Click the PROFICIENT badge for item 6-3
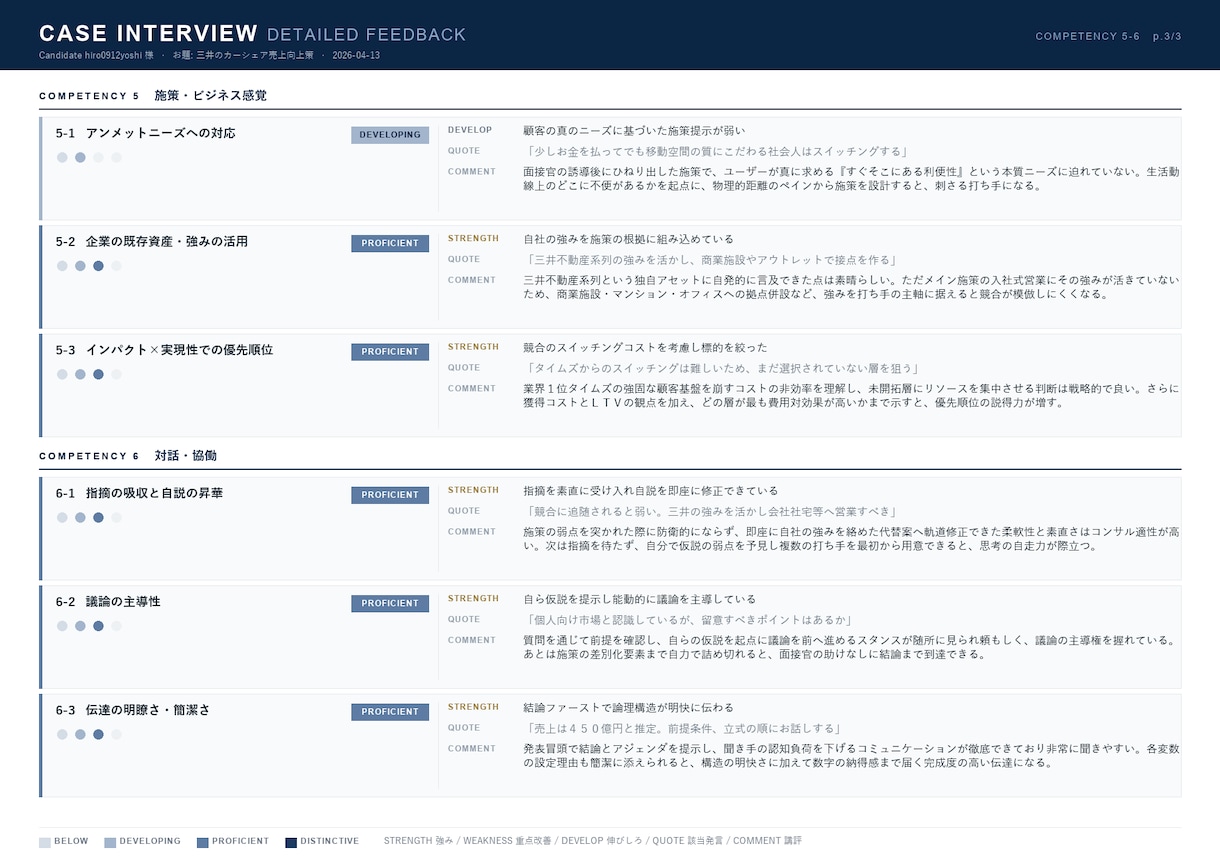Screen dimensions: 1220x862 point(390,712)
